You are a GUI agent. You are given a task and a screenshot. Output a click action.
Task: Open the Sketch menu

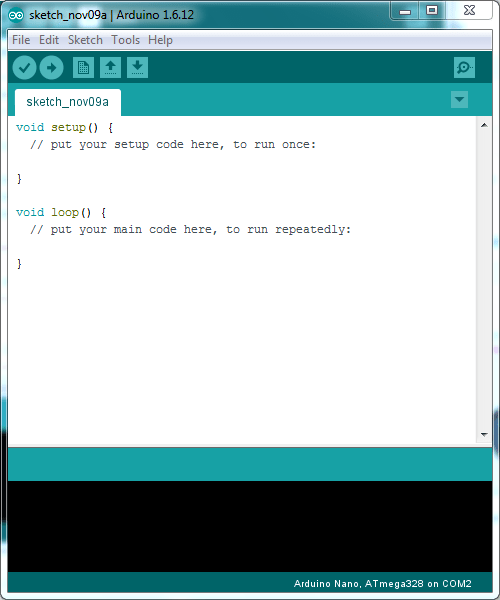[x=85, y=40]
